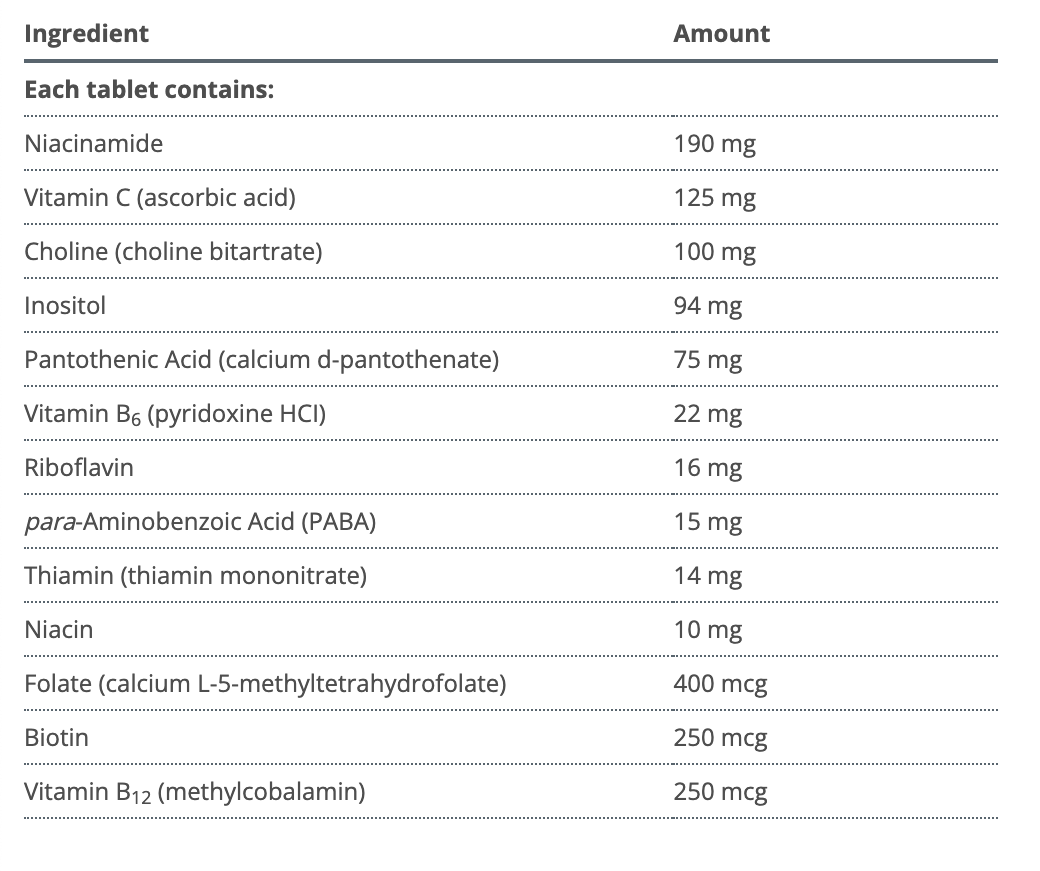The height and width of the screenshot is (871, 1040).
Task: Click the Niacin ingredient name
Action: (59, 629)
